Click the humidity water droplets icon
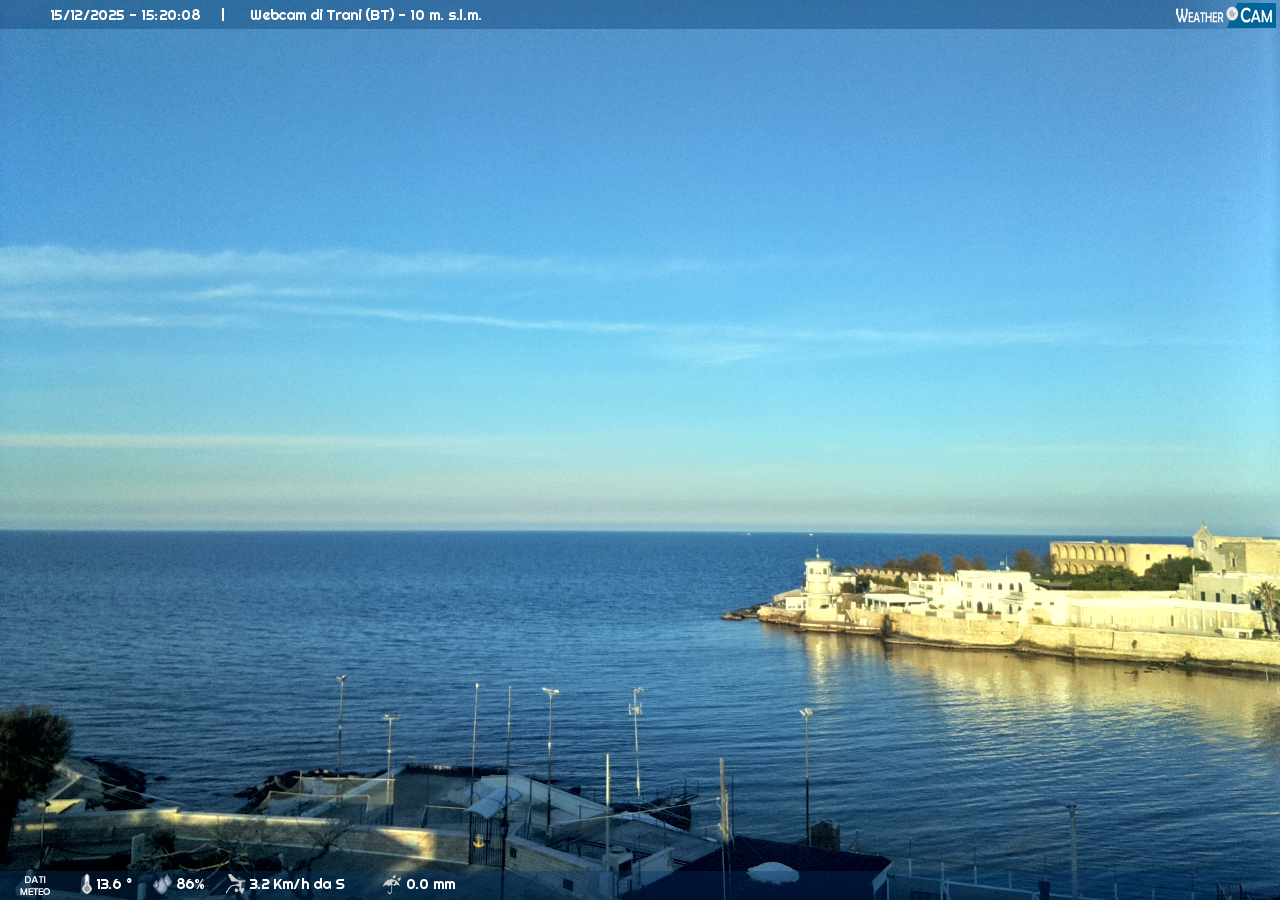The image size is (1280, 900). click(162, 884)
